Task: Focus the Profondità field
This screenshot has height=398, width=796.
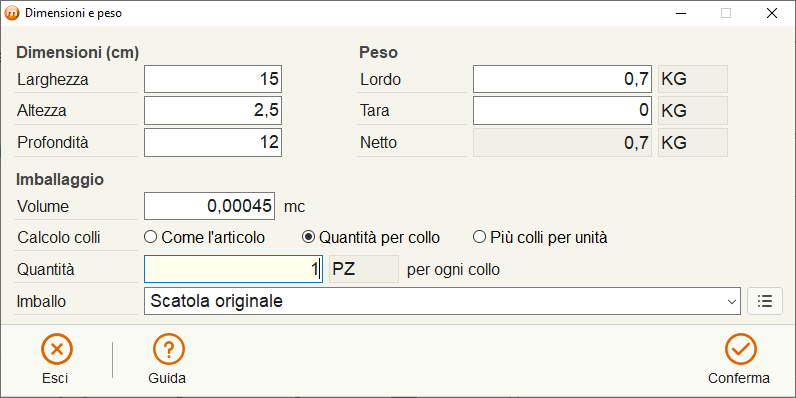Action: 213,142
